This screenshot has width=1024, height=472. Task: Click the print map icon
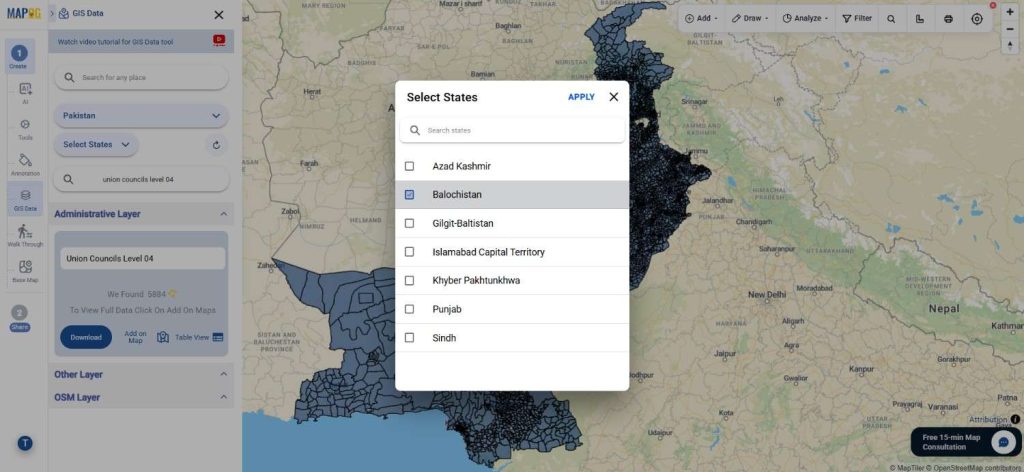[x=948, y=19]
